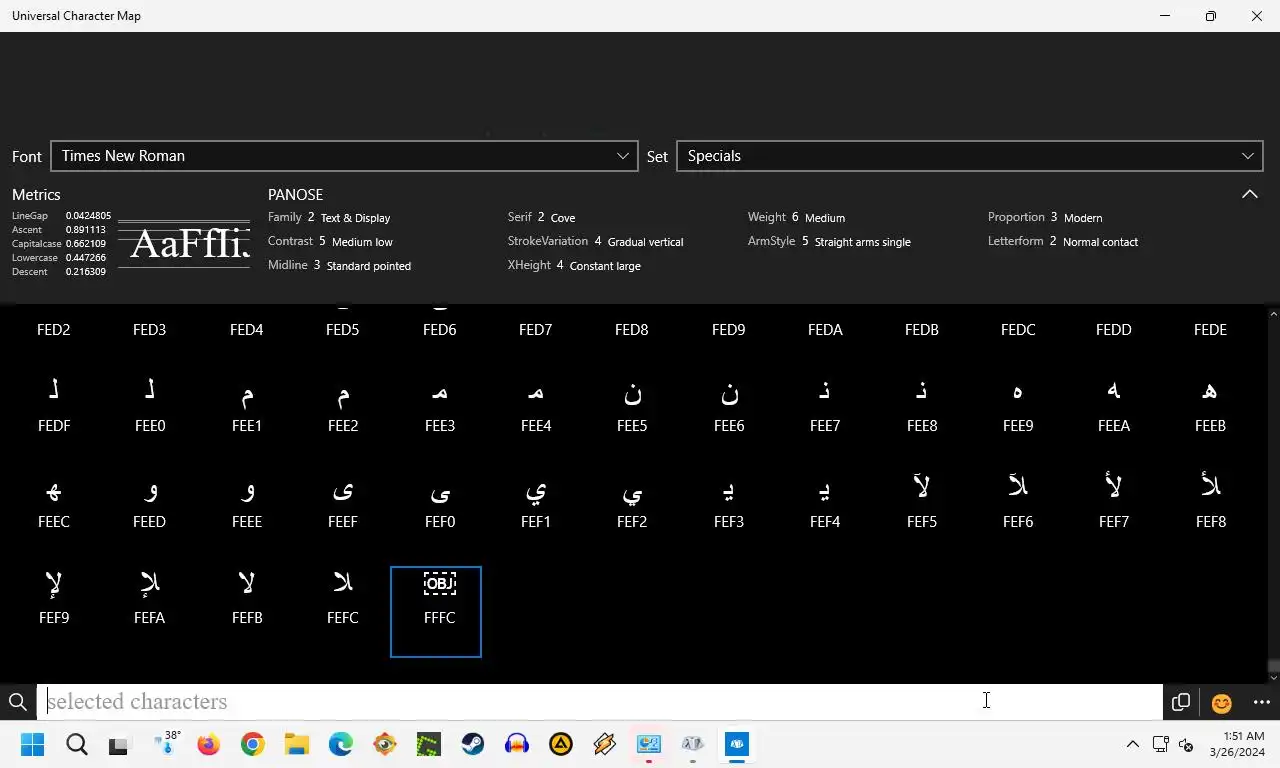
Task: Launch Microsoft Edge from the taskbar
Action: (341, 745)
